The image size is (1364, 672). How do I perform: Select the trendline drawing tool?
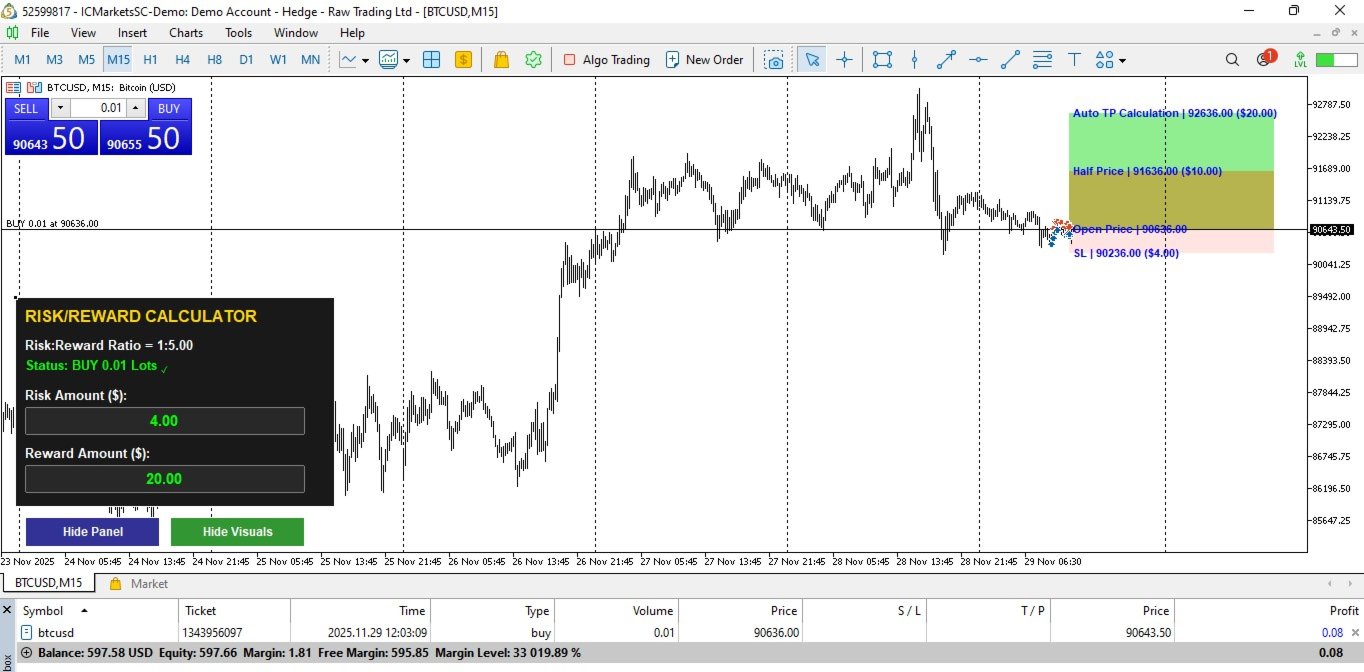(x=1010, y=60)
